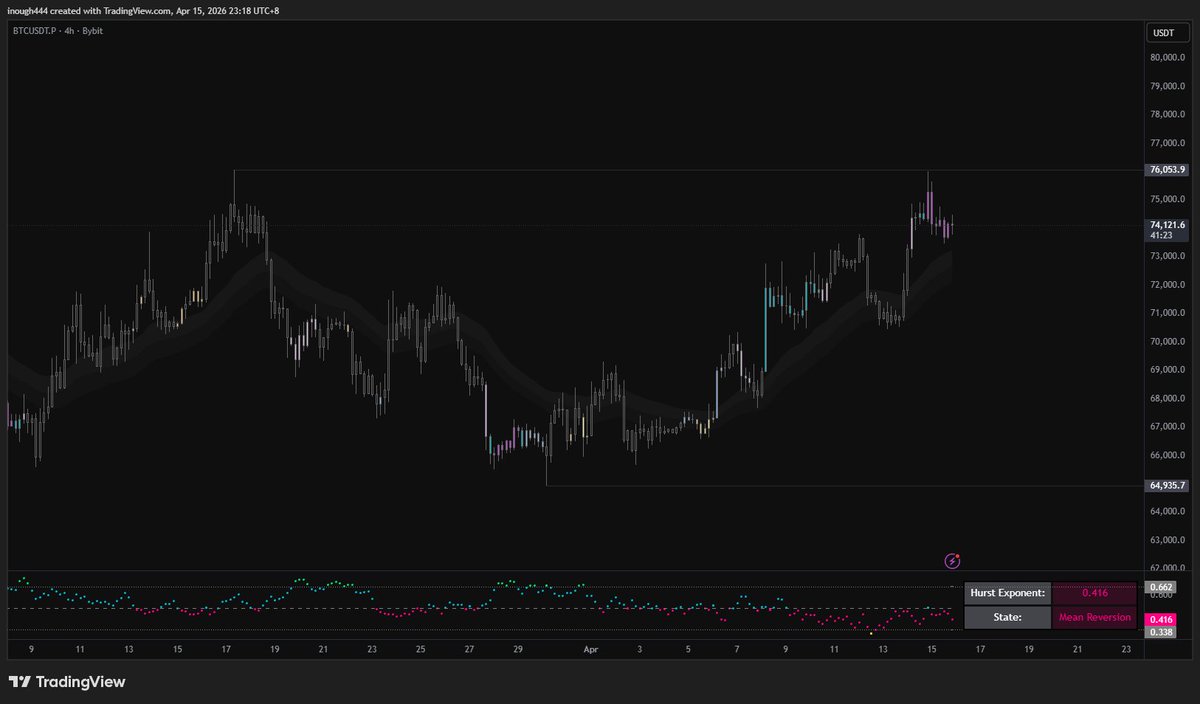Image resolution: width=1200 pixels, height=704 pixels.
Task: Click the 72,000.0 price axis label
Action: (1168, 285)
